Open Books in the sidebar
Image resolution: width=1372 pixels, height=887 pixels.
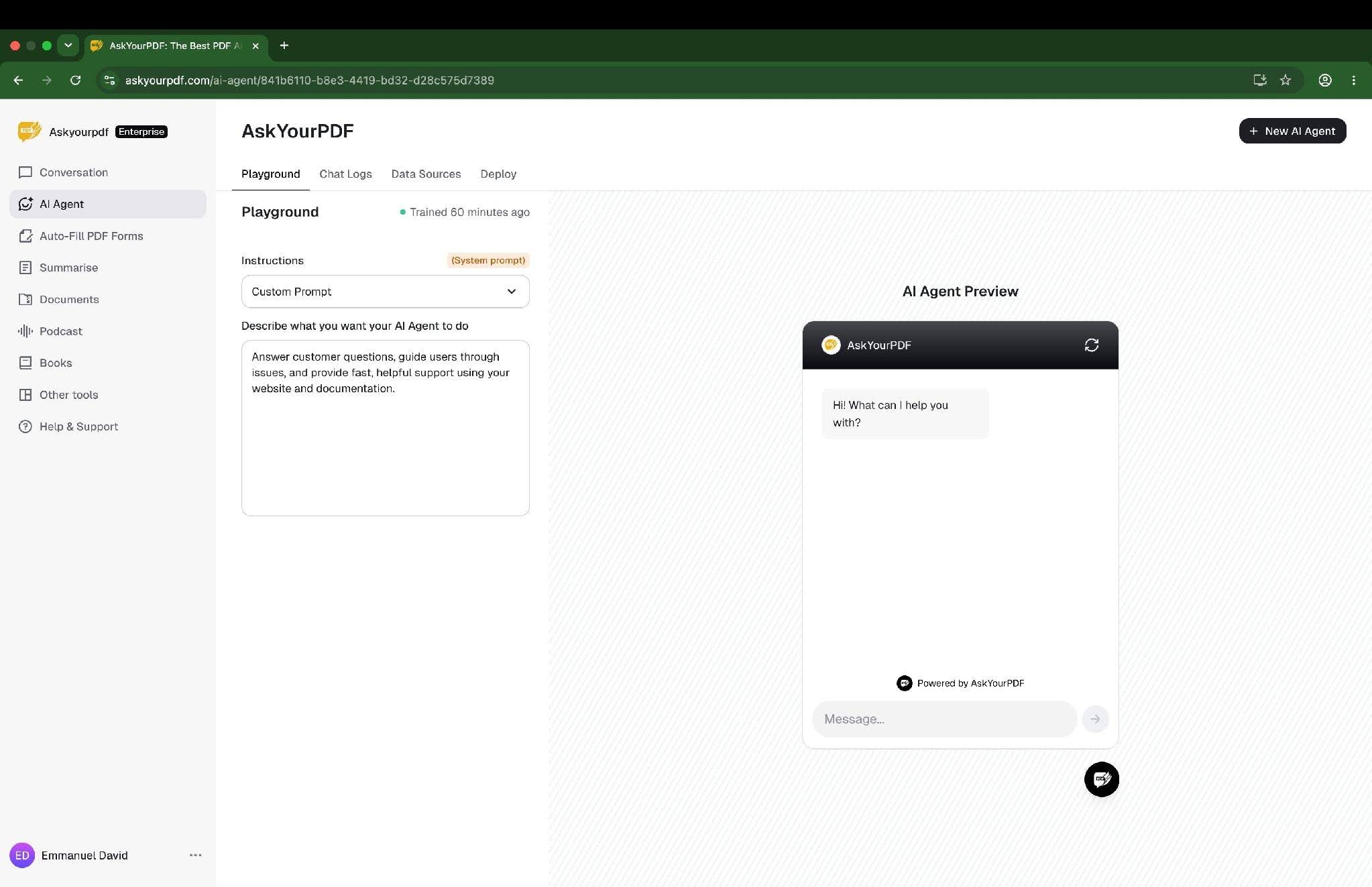point(108,363)
